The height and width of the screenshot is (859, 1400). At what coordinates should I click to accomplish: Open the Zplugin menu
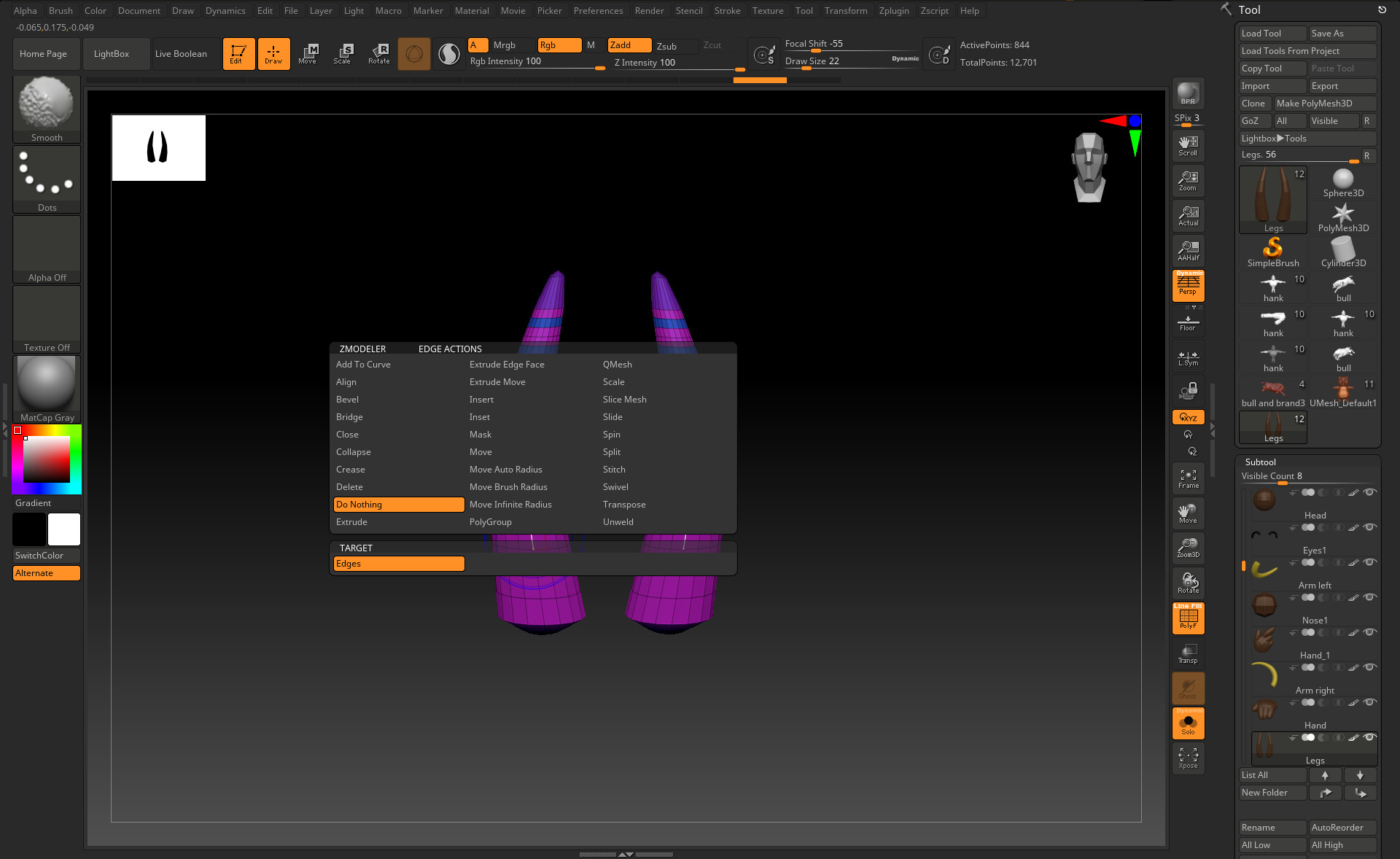tap(894, 10)
